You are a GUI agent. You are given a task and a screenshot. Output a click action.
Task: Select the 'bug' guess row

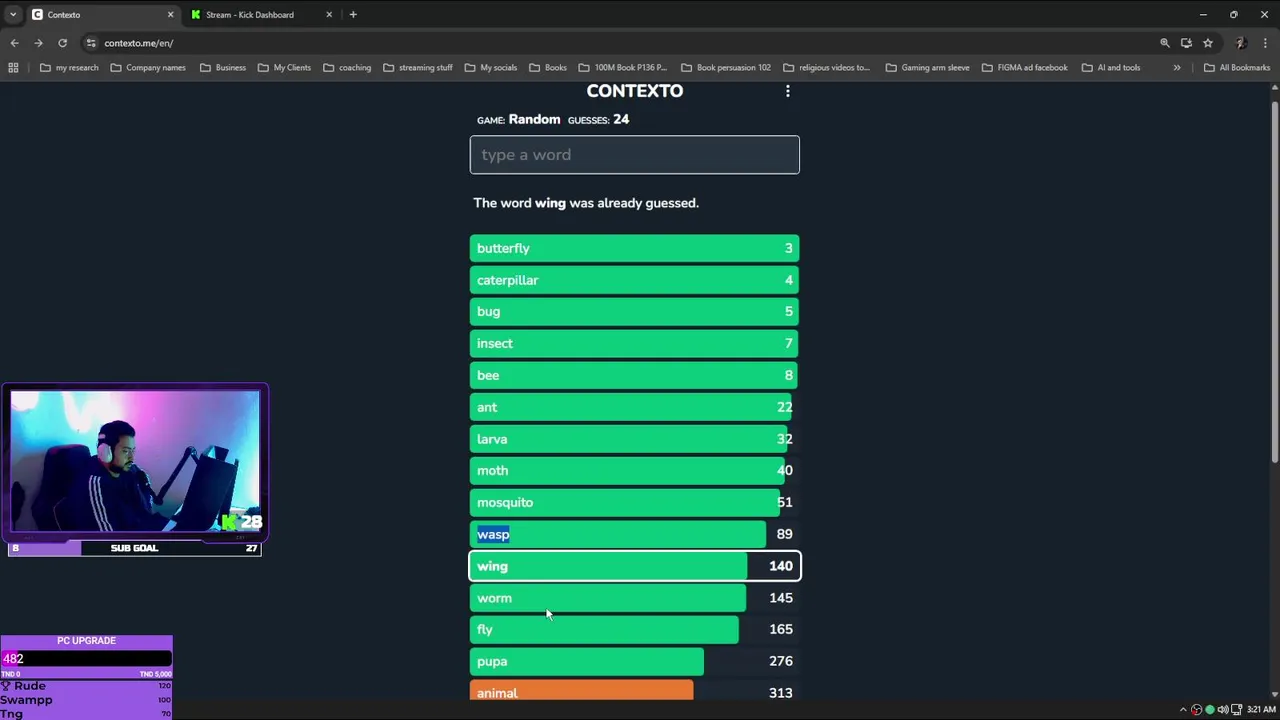pos(635,312)
